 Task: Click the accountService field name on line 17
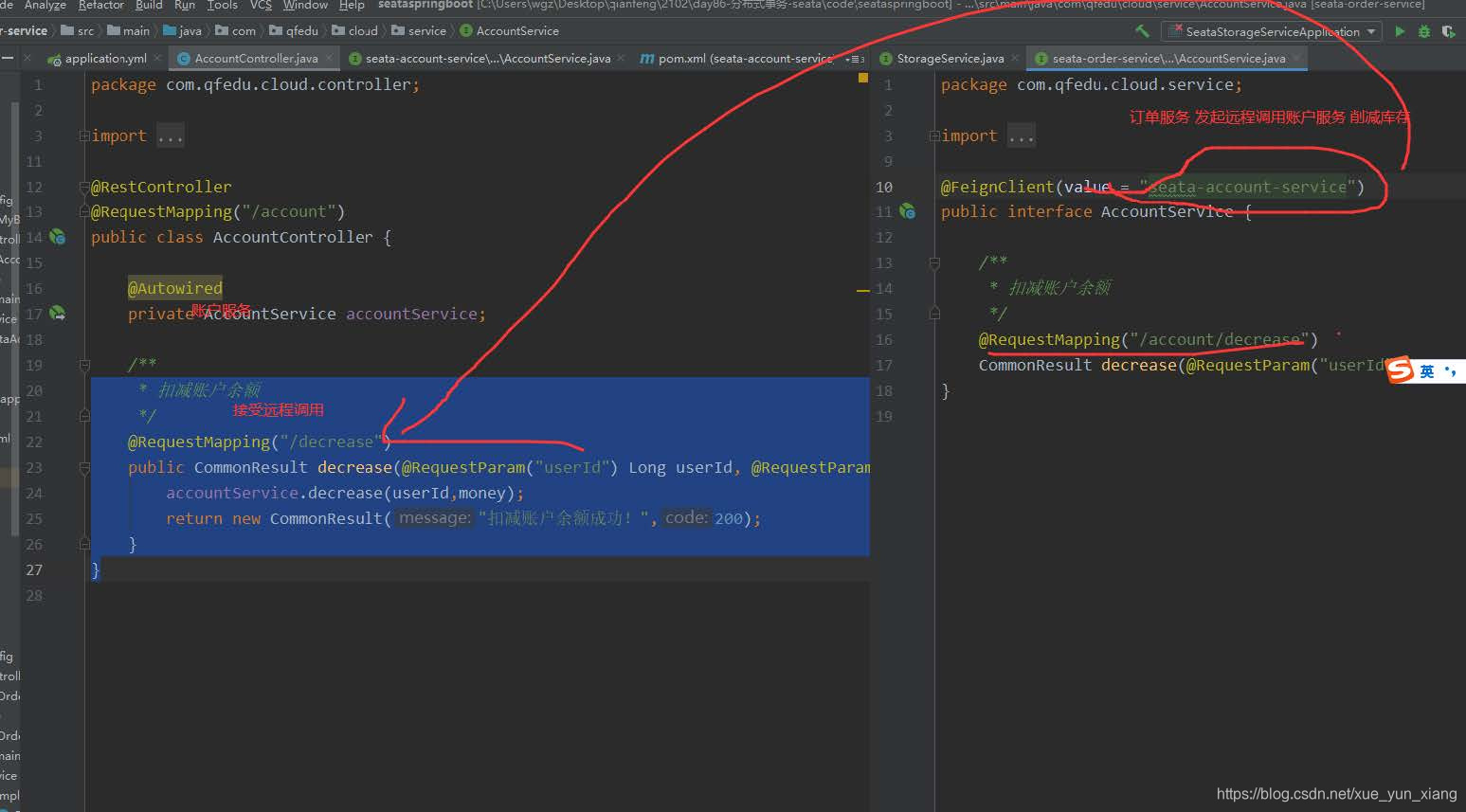(411, 314)
